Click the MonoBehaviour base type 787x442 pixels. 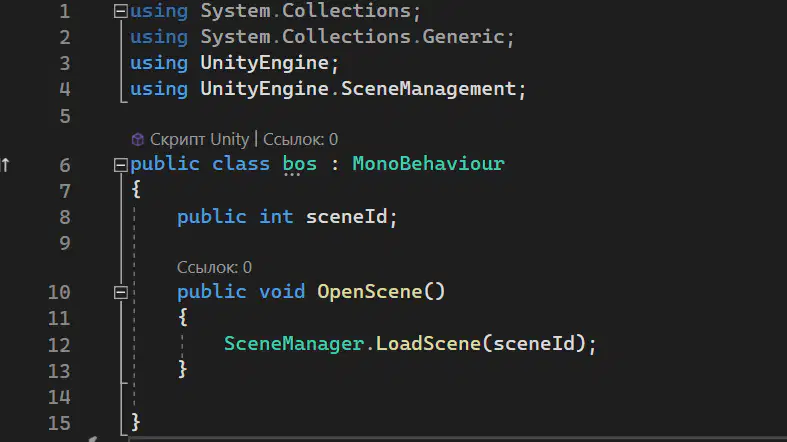428,164
